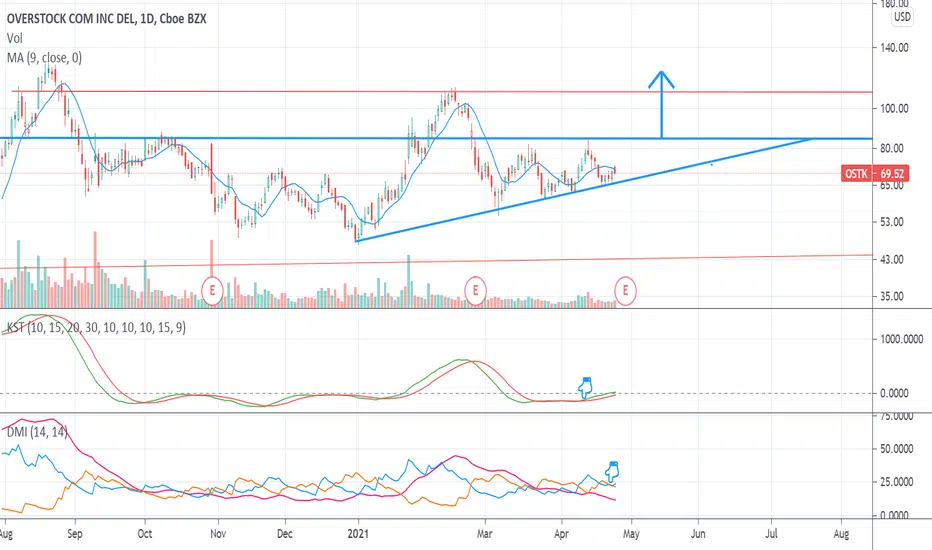This screenshot has height=550, width=932.
Task: Select the Vol indicator legend
Action: 15,38
